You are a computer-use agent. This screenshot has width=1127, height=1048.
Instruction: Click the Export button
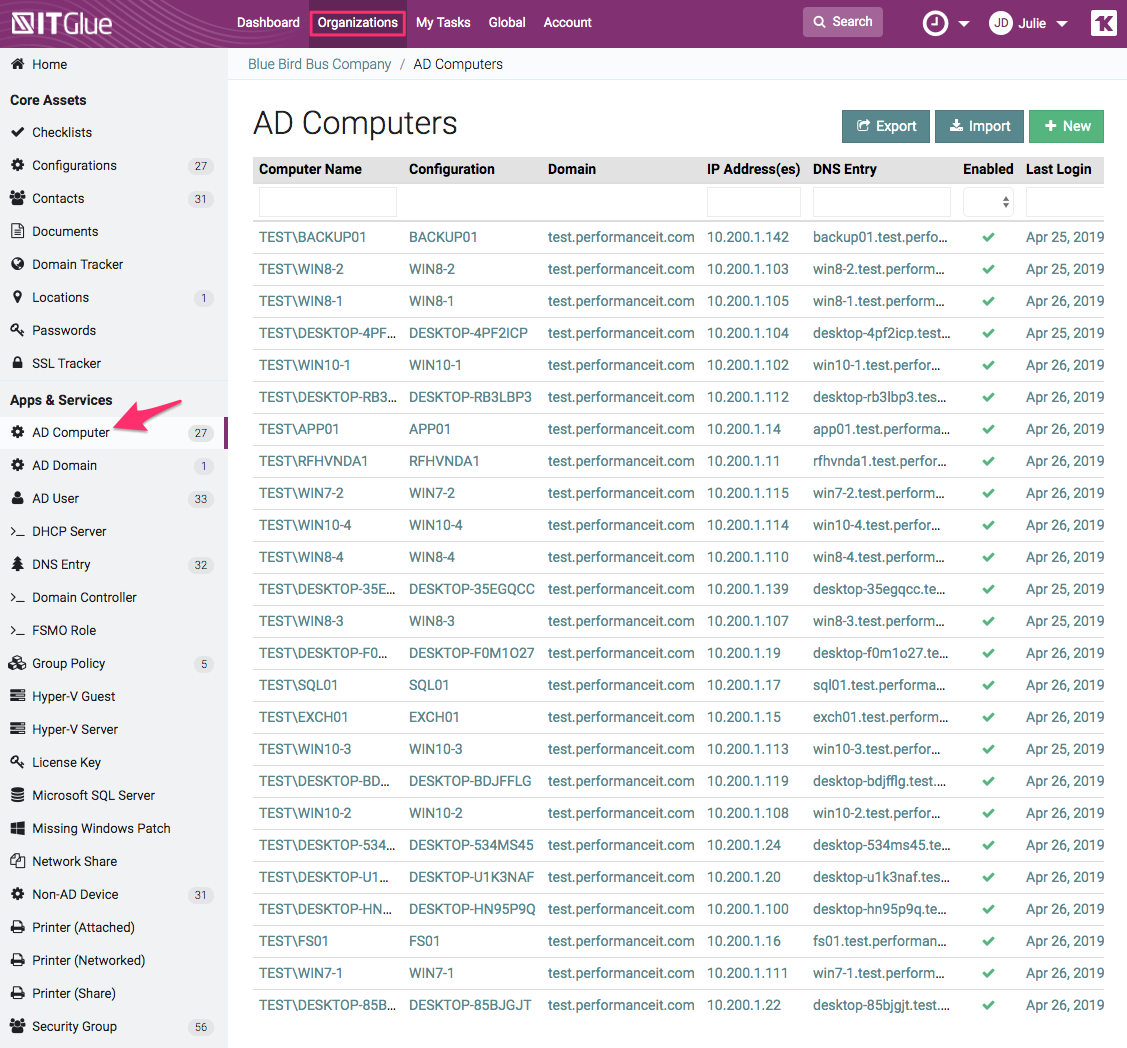tap(886, 126)
